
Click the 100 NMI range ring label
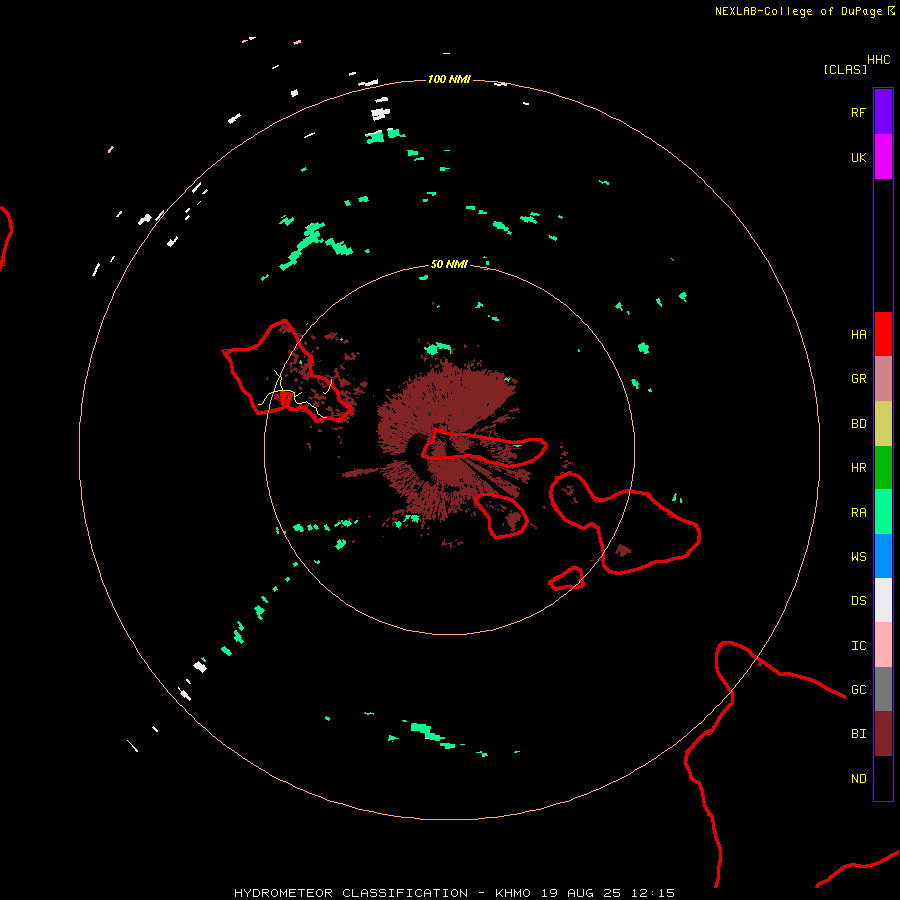pyautogui.click(x=449, y=79)
